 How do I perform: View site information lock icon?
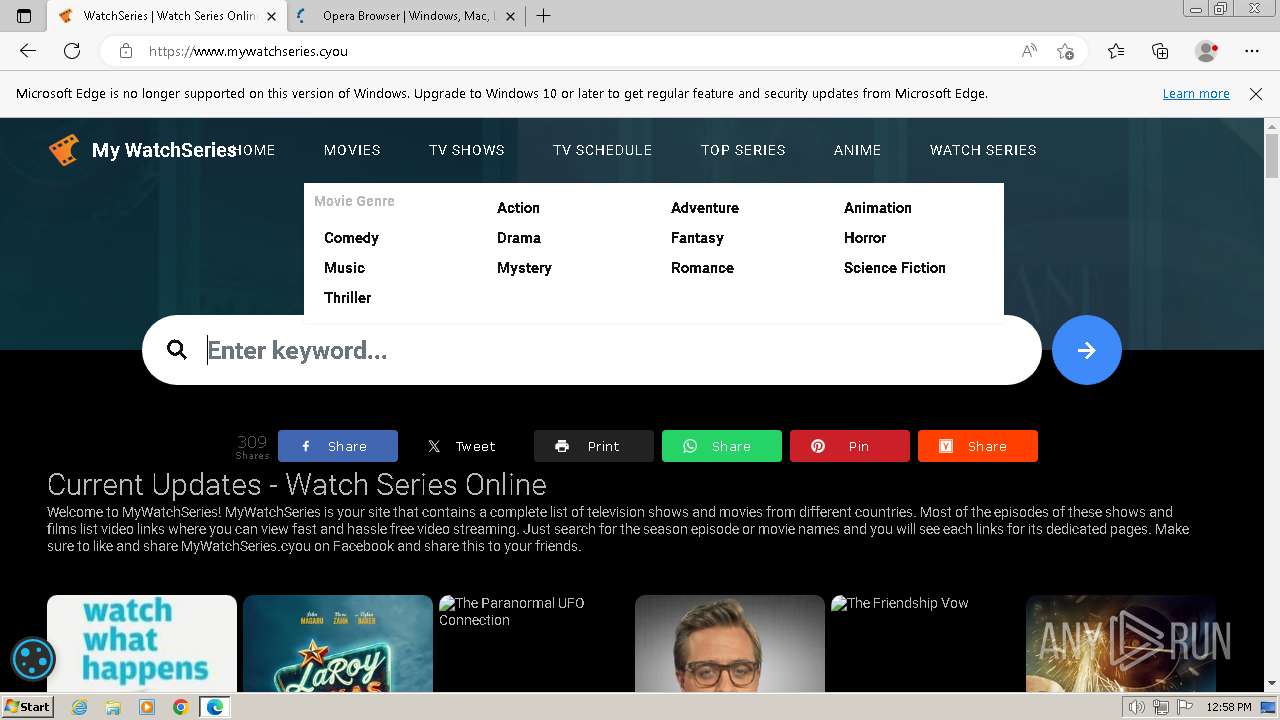coord(125,51)
